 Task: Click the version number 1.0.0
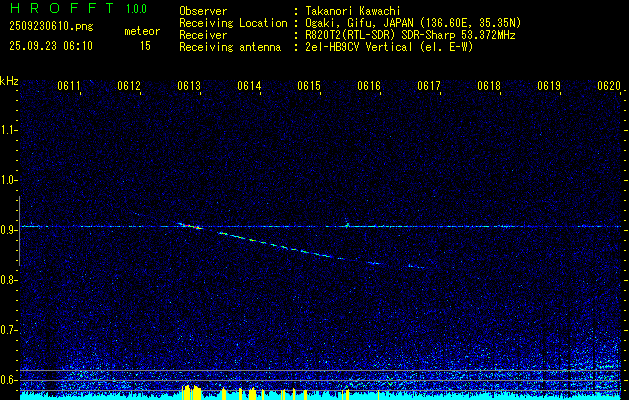pos(136,9)
